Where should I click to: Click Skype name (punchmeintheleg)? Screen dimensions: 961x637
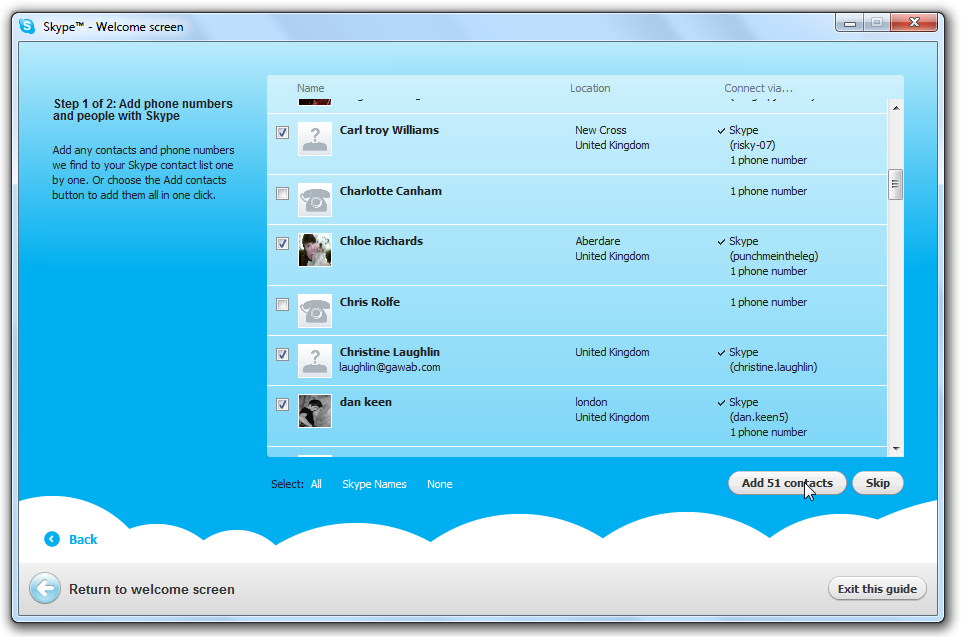tap(774, 256)
